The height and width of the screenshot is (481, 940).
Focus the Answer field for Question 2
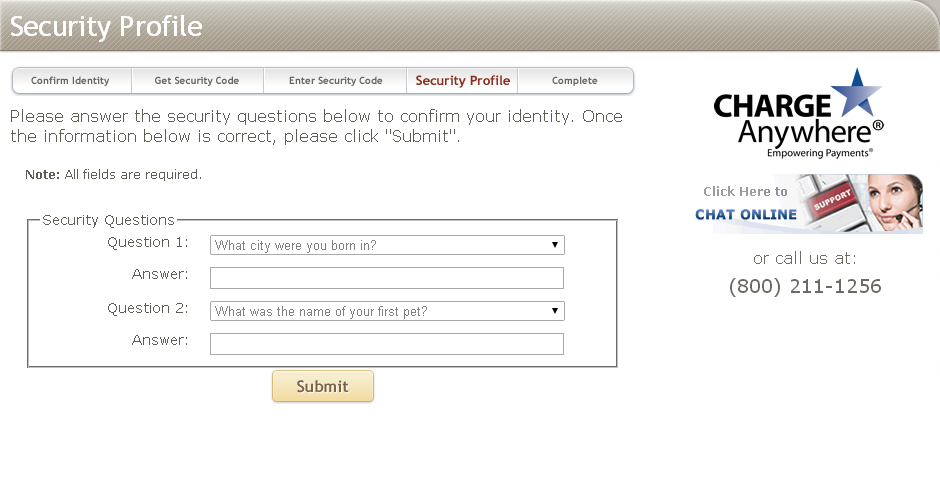tap(386, 344)
